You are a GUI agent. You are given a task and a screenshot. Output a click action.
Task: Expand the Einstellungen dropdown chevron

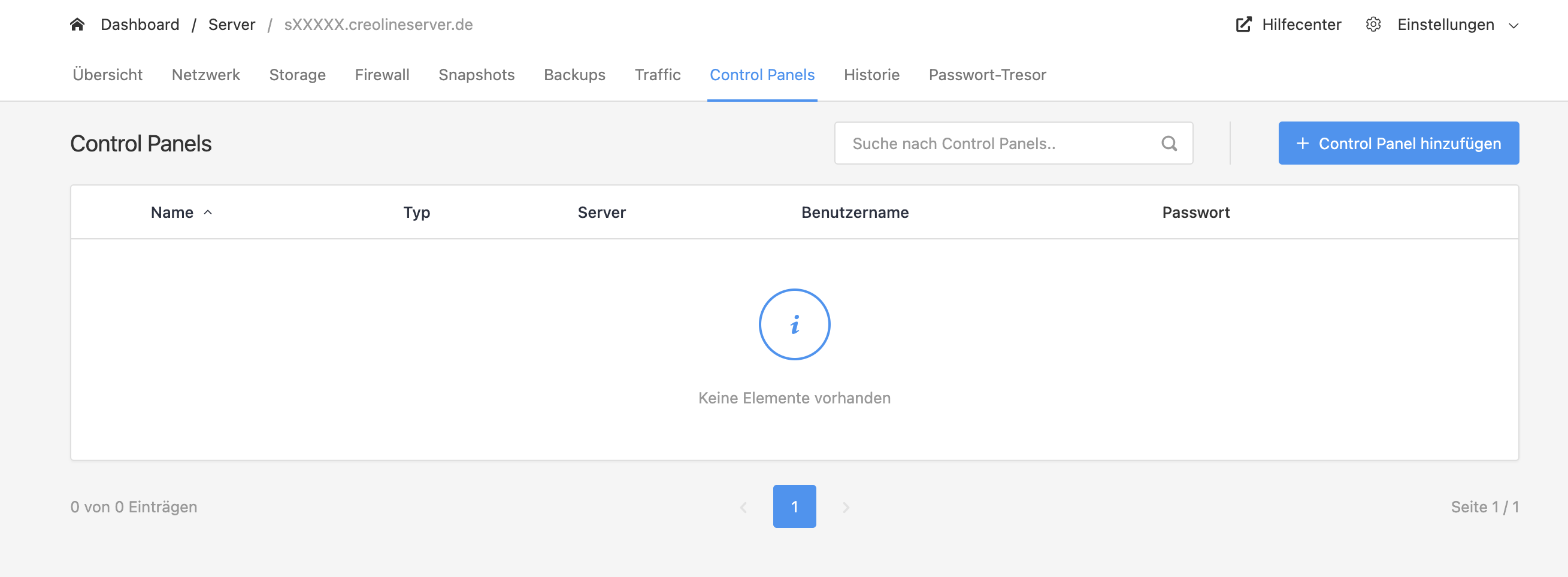pyautogui.click(x=1514, y=26)
